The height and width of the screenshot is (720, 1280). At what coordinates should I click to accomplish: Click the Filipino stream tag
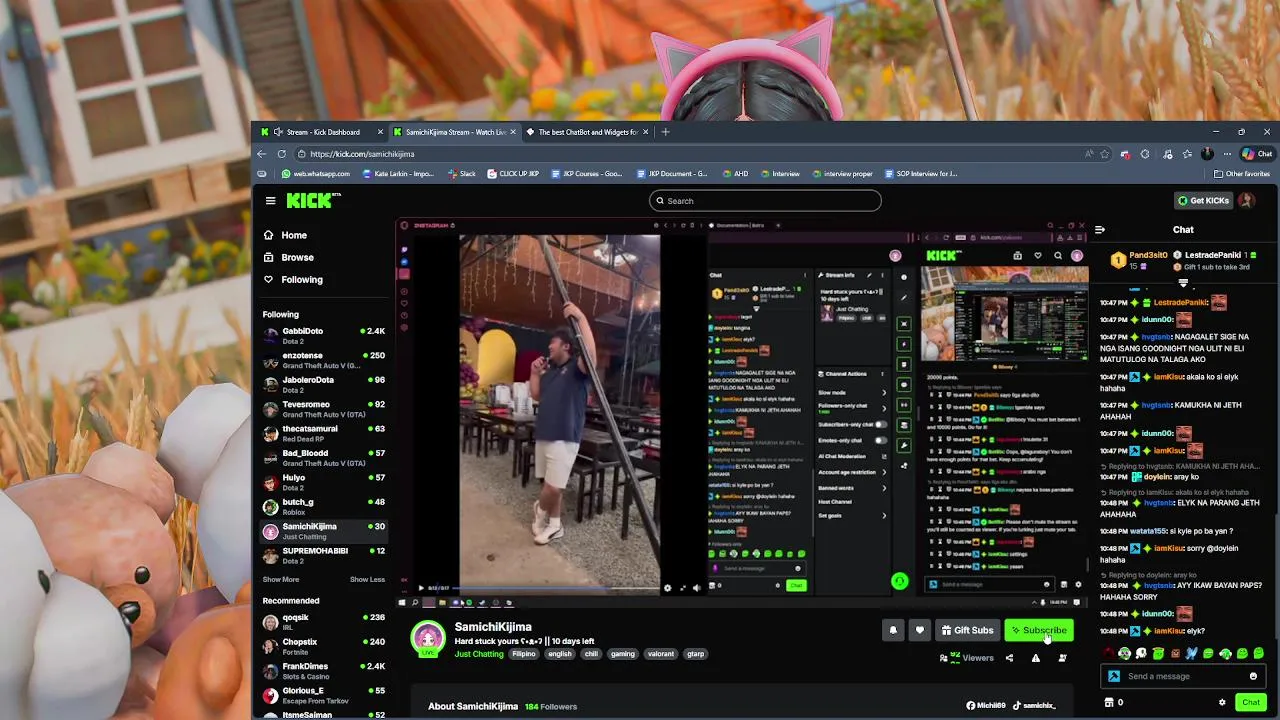click(x=524, y=654)
